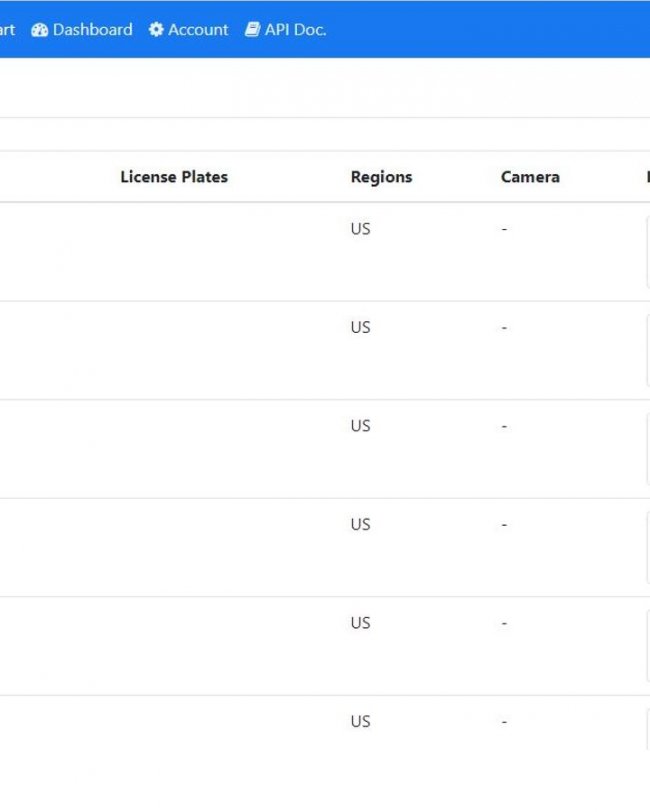Select the US region in third row
Image resolution: width=650 pixels, height=812 pixels.
[360, 426]
